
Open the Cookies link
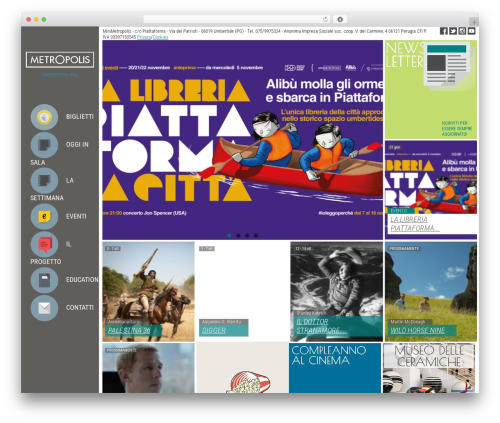click(160, 37)
